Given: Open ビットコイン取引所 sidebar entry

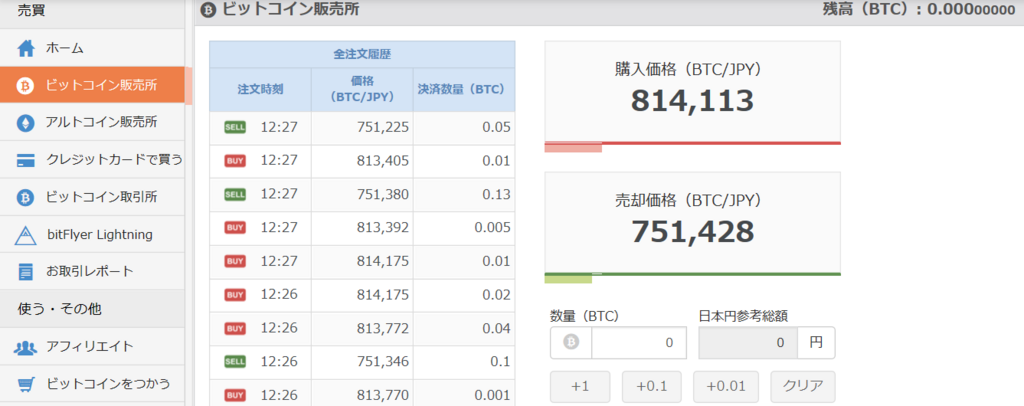Looking at the screenshot, I should coord(92,197).
